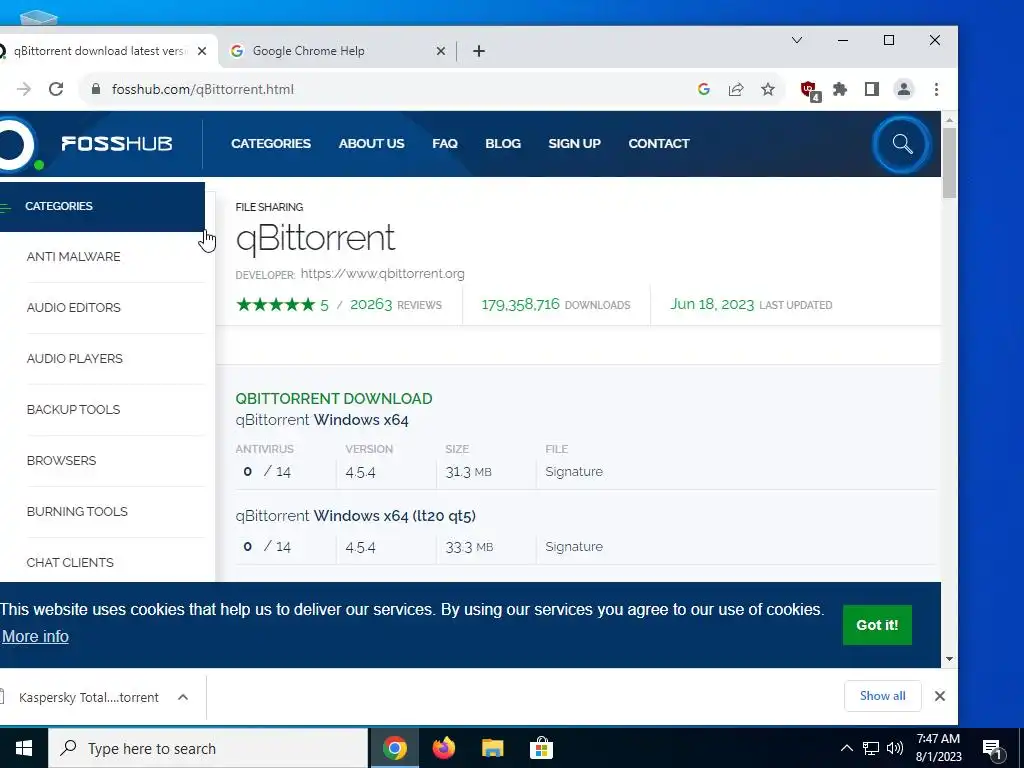Click the FossHub search magnifier icon
This screenshot has width=1024, height=768.
(903, 144)
